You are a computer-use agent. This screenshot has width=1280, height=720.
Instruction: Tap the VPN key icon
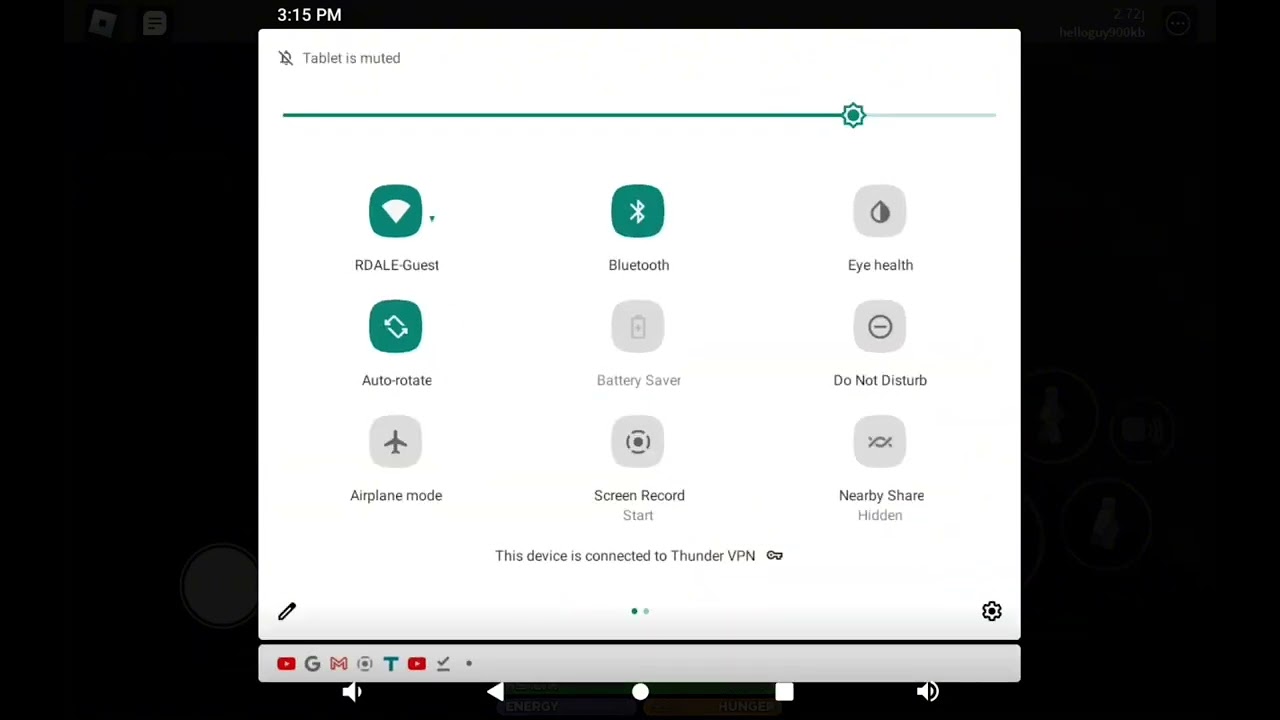click(775, 556)
